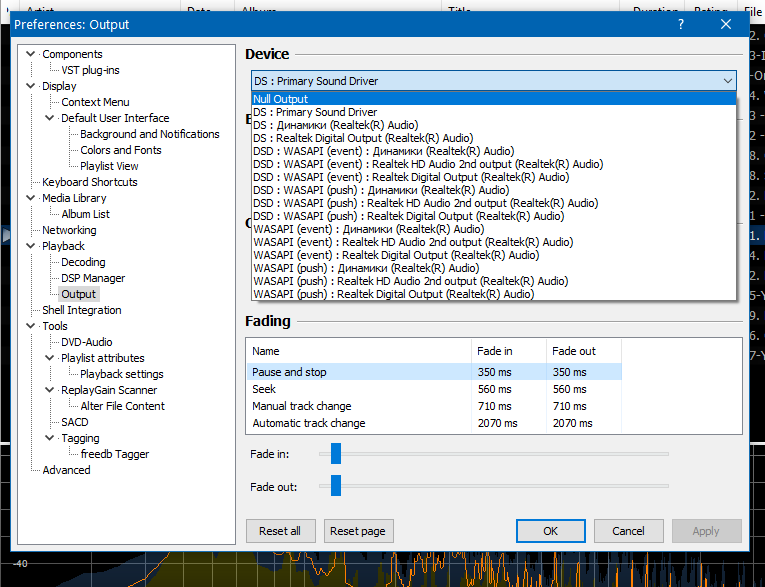
Task: Choose WASAPI (push) : Realtek Digital Output
Action: [x=494, y=294]
